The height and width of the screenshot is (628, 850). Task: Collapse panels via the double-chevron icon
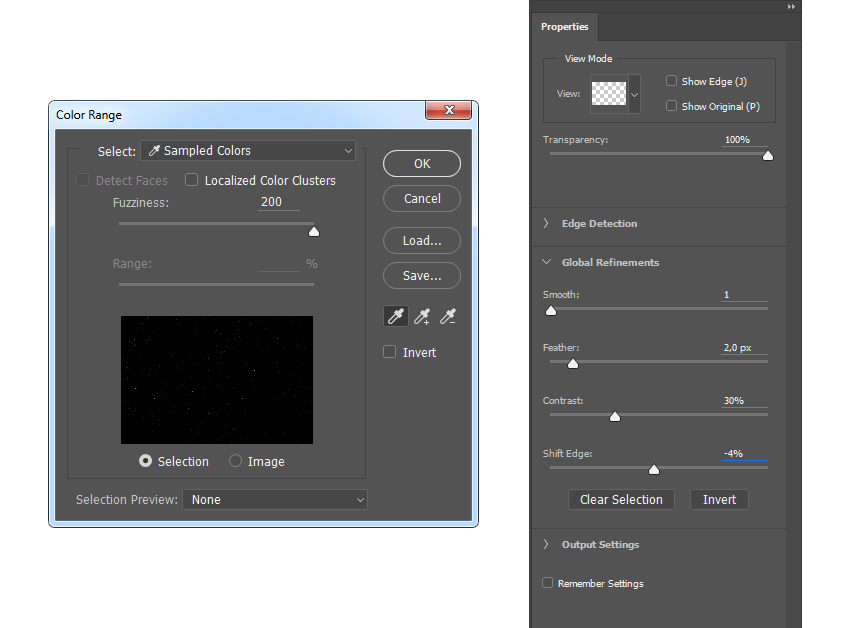(789, 7)
